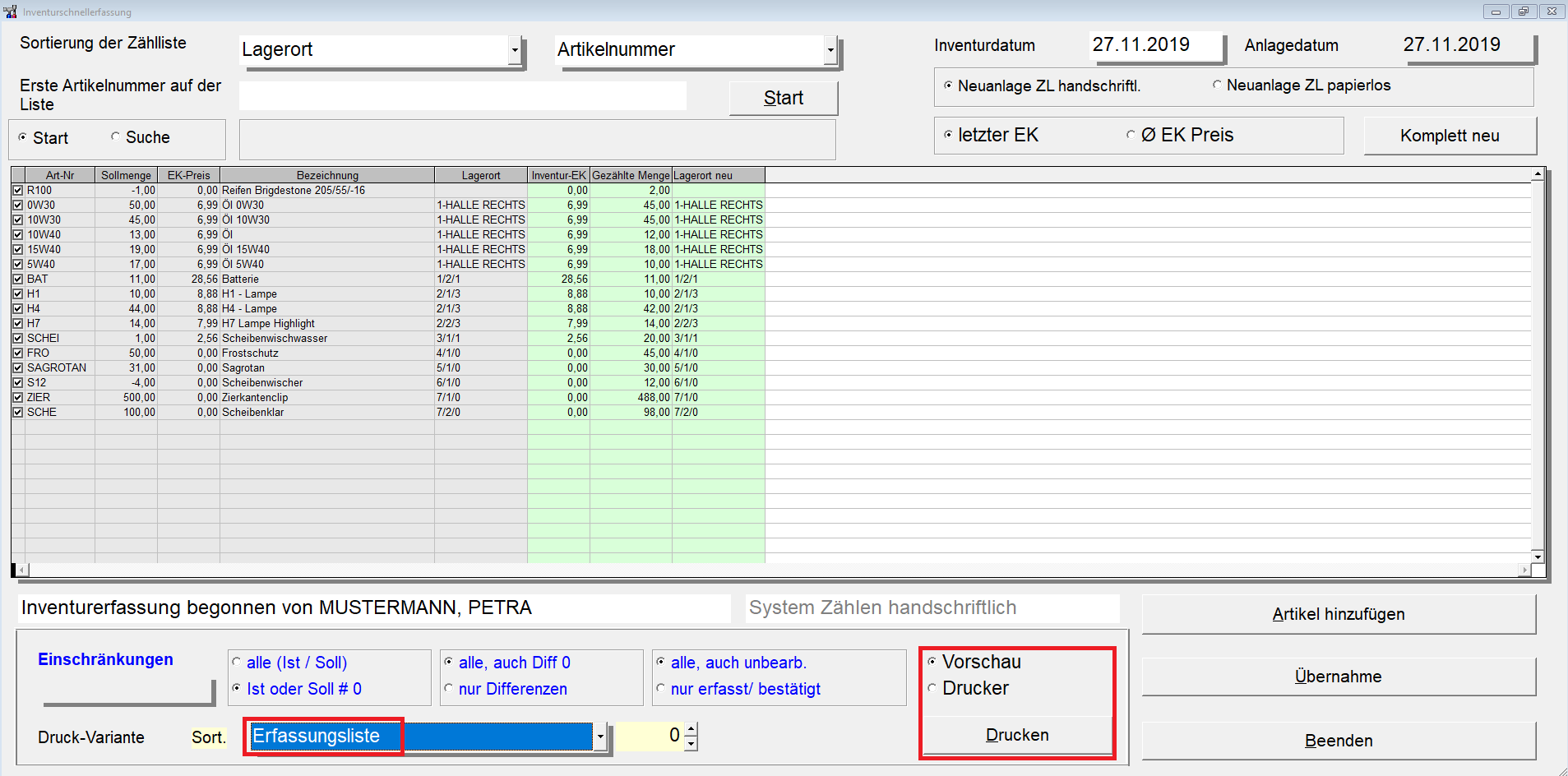The width and height of the screenshot is (1568, 776).
Task: Click the Erste Artikelnummer input field
Action: point(463,95)
